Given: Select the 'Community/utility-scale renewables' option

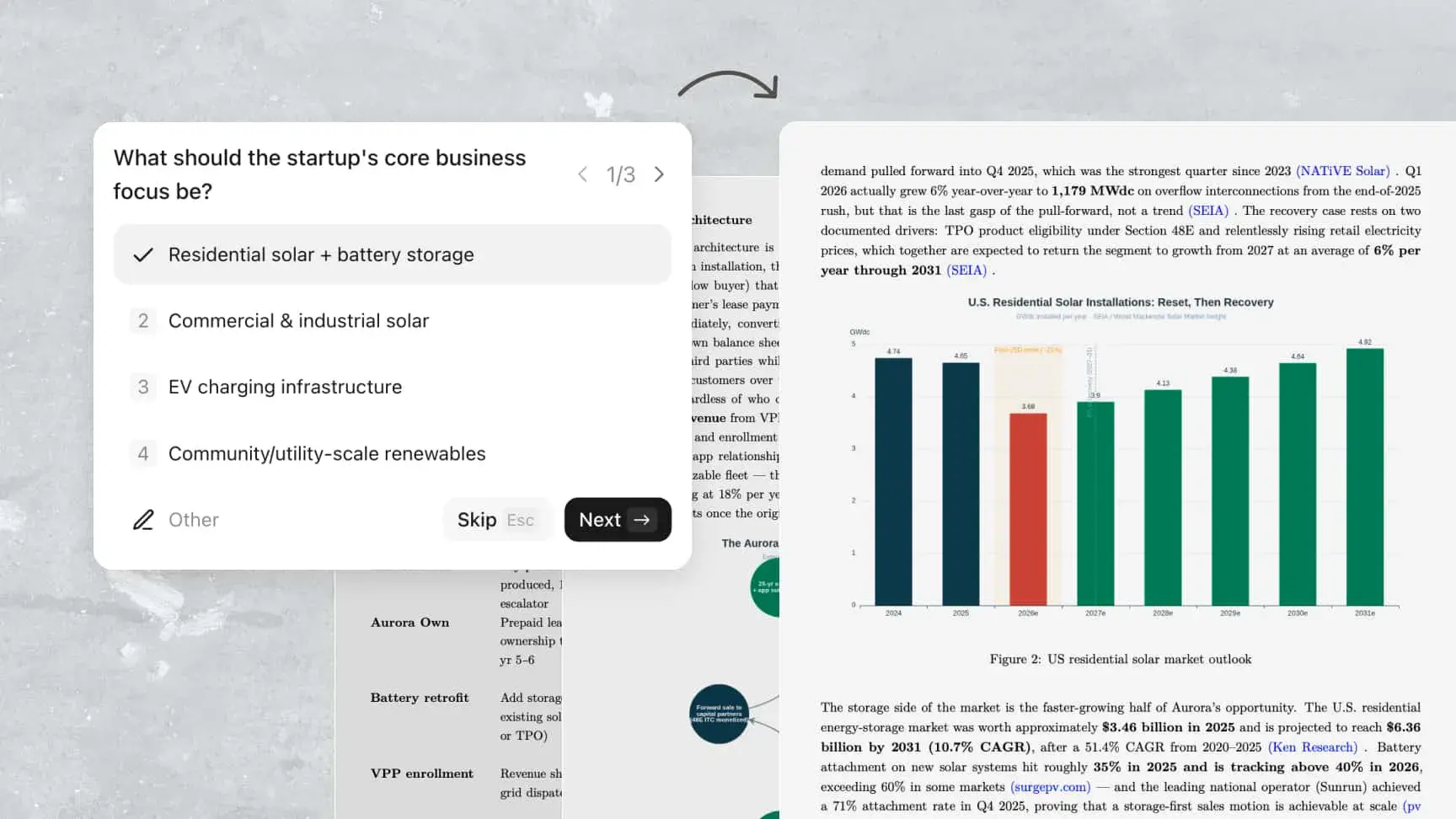Looking at the screenshot, I should pyautogui.click(x=393, y=453).
